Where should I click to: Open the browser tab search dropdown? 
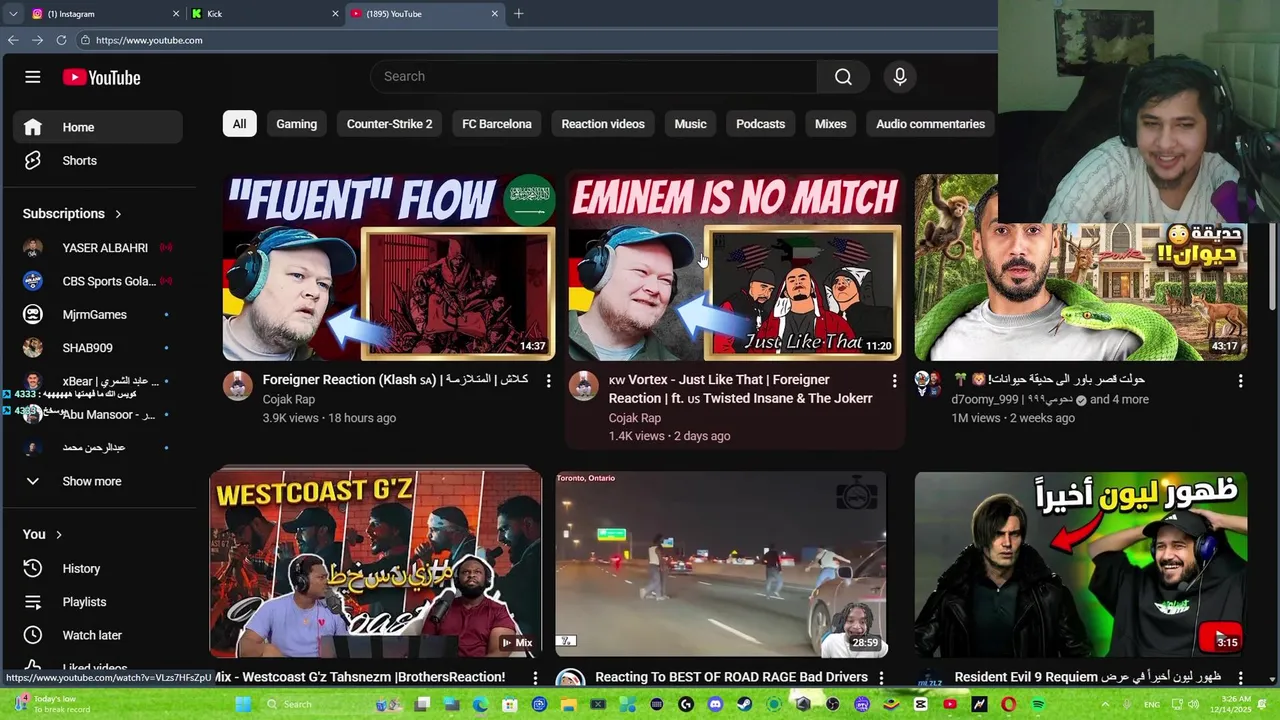point(13,14)
